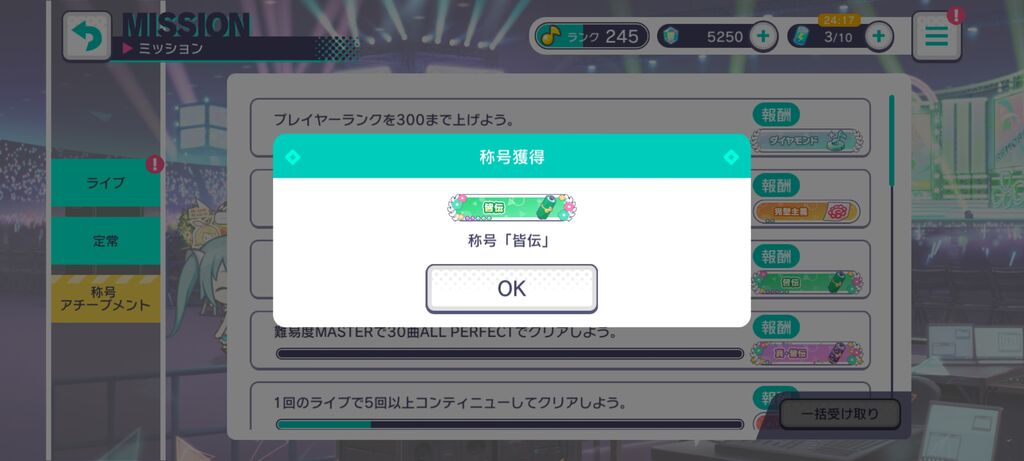Select the ライブ mission tab
Image resolution: width=1024 pixels, height=461 pixels.
coord(106,183)
